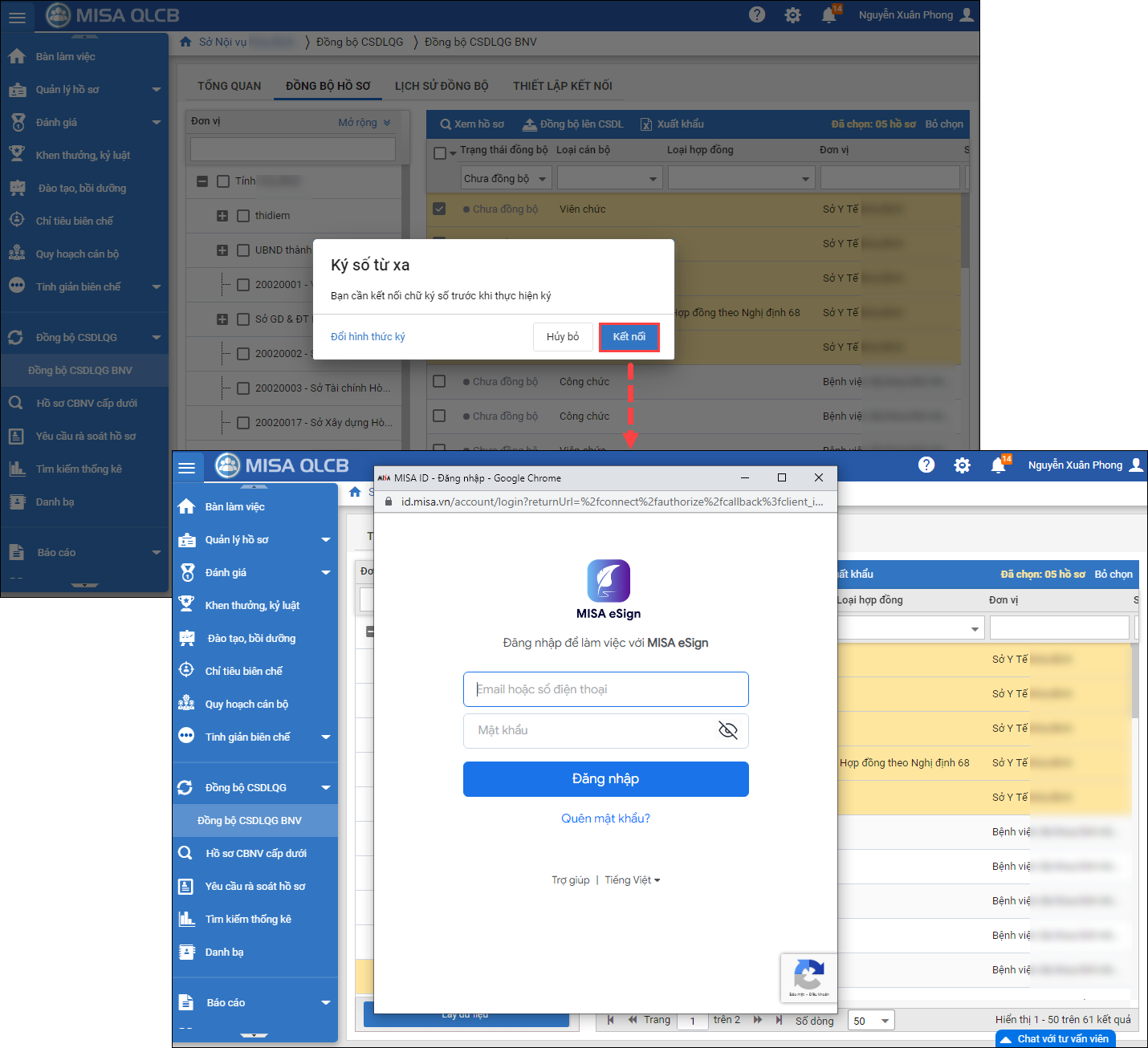Check Sở GD & ĐT unit checkbox
This screenshot has height=1048, width=1148.
[x=243, y=319]
